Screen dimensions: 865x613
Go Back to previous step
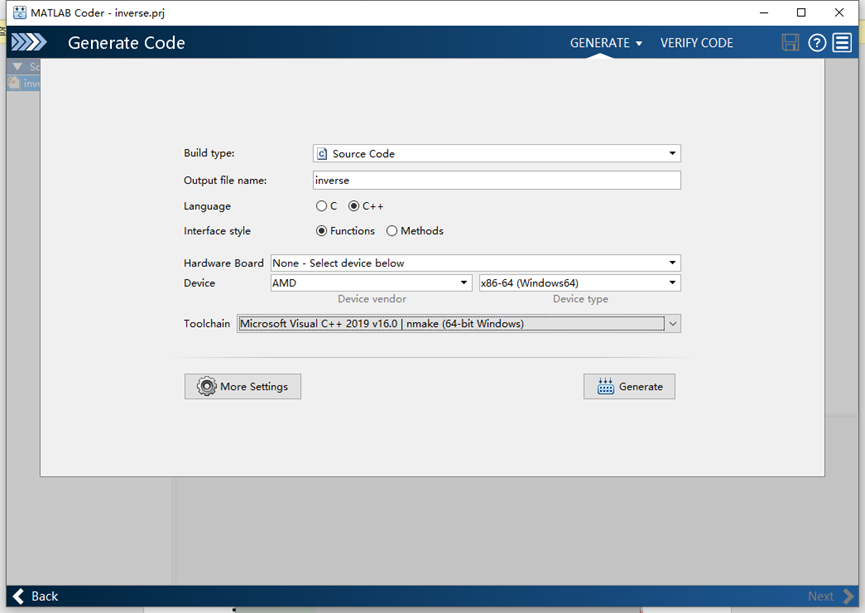(x=35, y=596)
